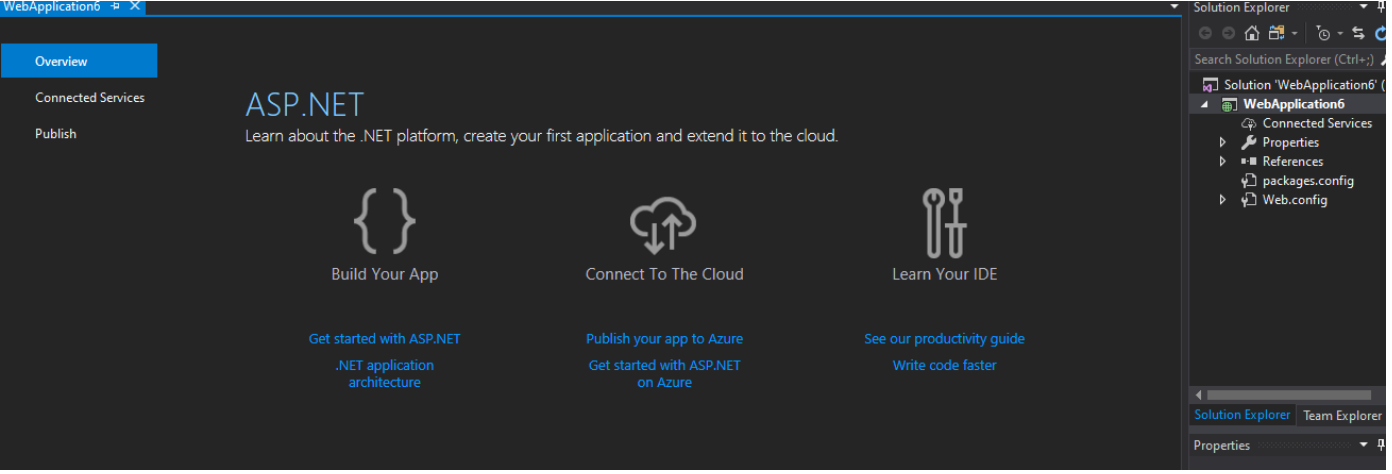Open the Properties panel window options dropdown
Image resolution: width=1392 pixels, height=474 pixels.
pyautogui.click(x=1365, y=445)
